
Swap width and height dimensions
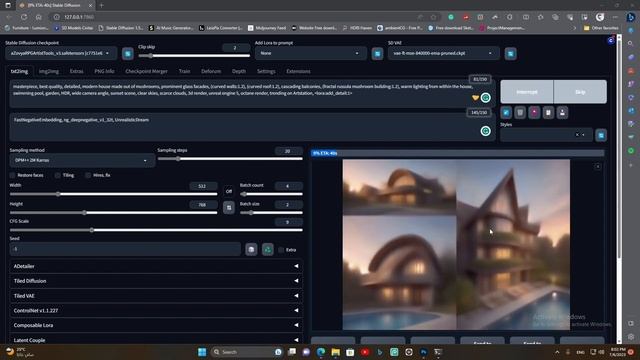[x=229, y=208]
